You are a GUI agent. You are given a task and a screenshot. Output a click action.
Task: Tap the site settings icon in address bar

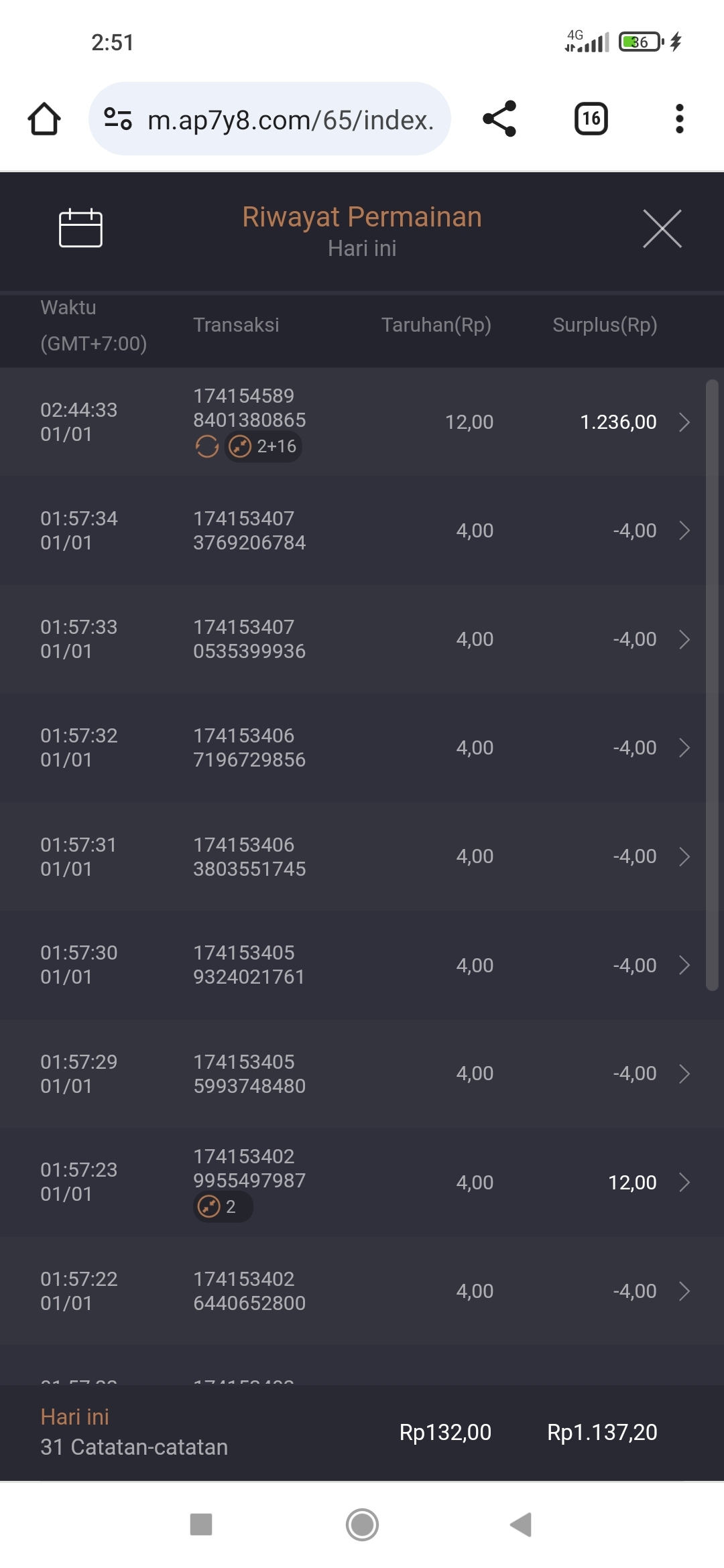[118, 119]
